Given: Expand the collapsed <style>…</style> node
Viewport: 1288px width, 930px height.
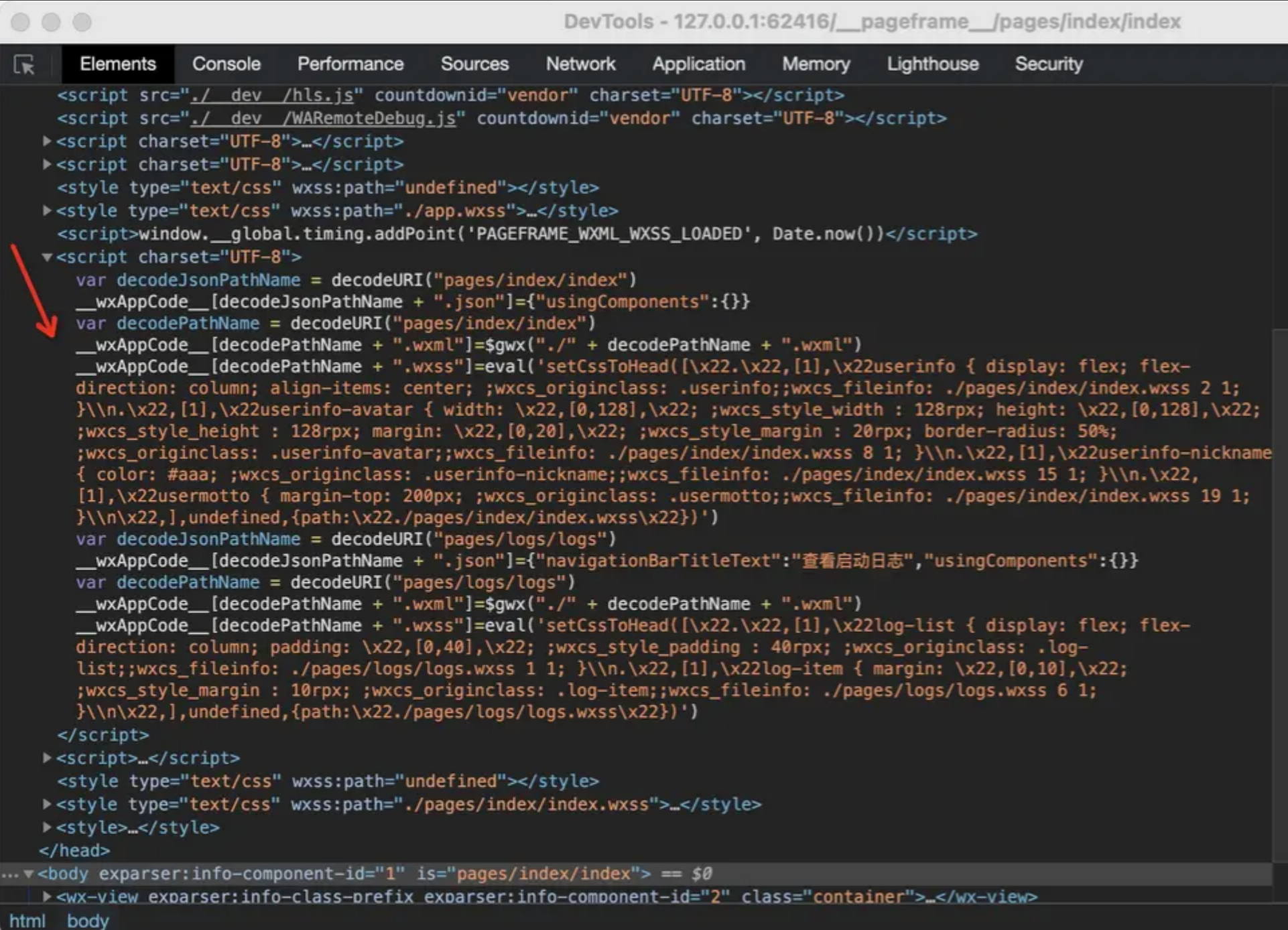Looking at the screenshot, I should tap(47, 827).
